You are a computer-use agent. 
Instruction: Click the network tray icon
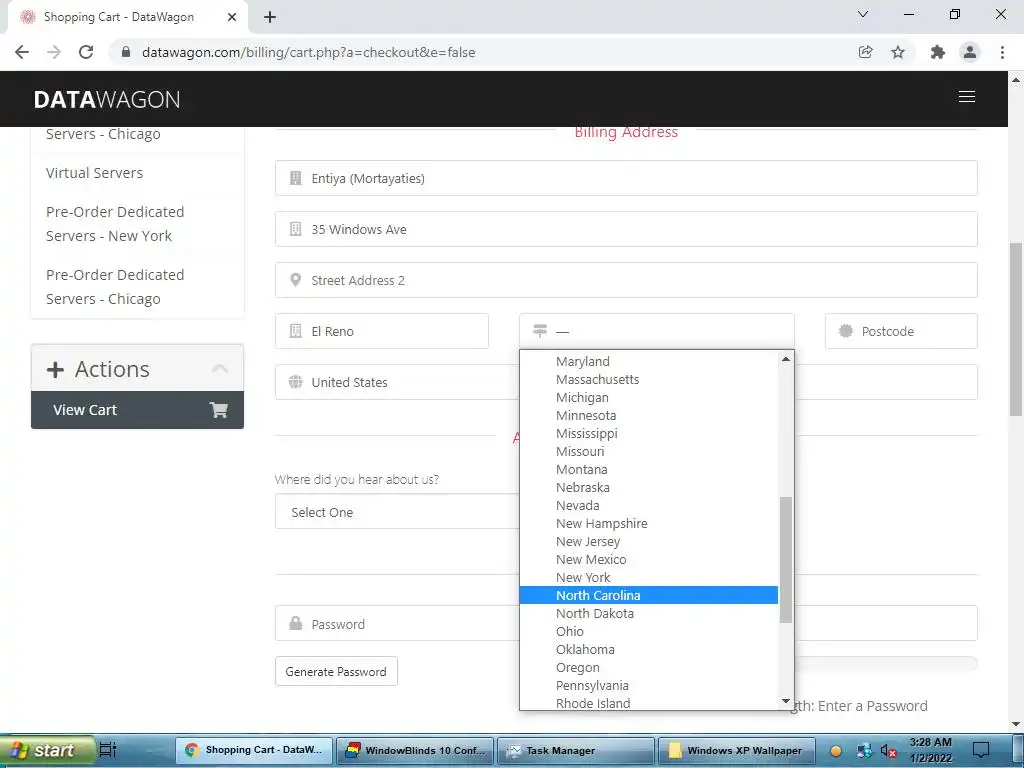pos(865,751)
